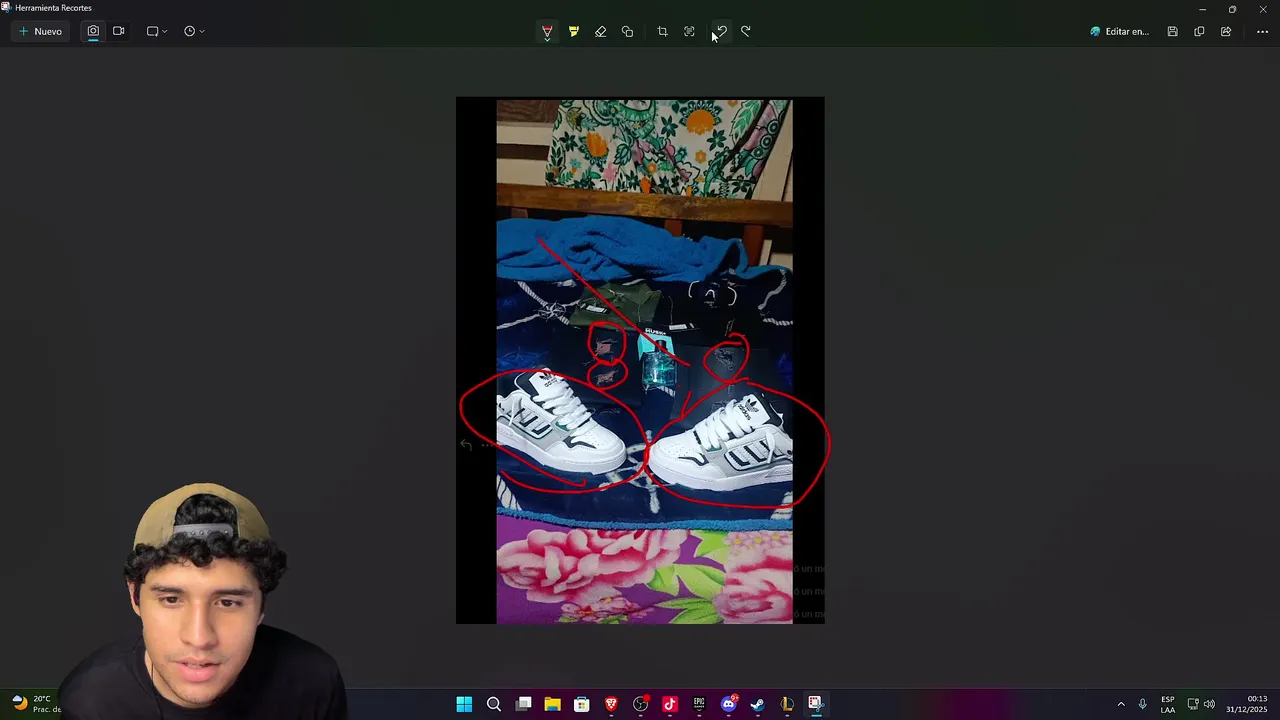Open the snipping shape mode dropdown
The image size is (1280, 720).
point(157,32)
